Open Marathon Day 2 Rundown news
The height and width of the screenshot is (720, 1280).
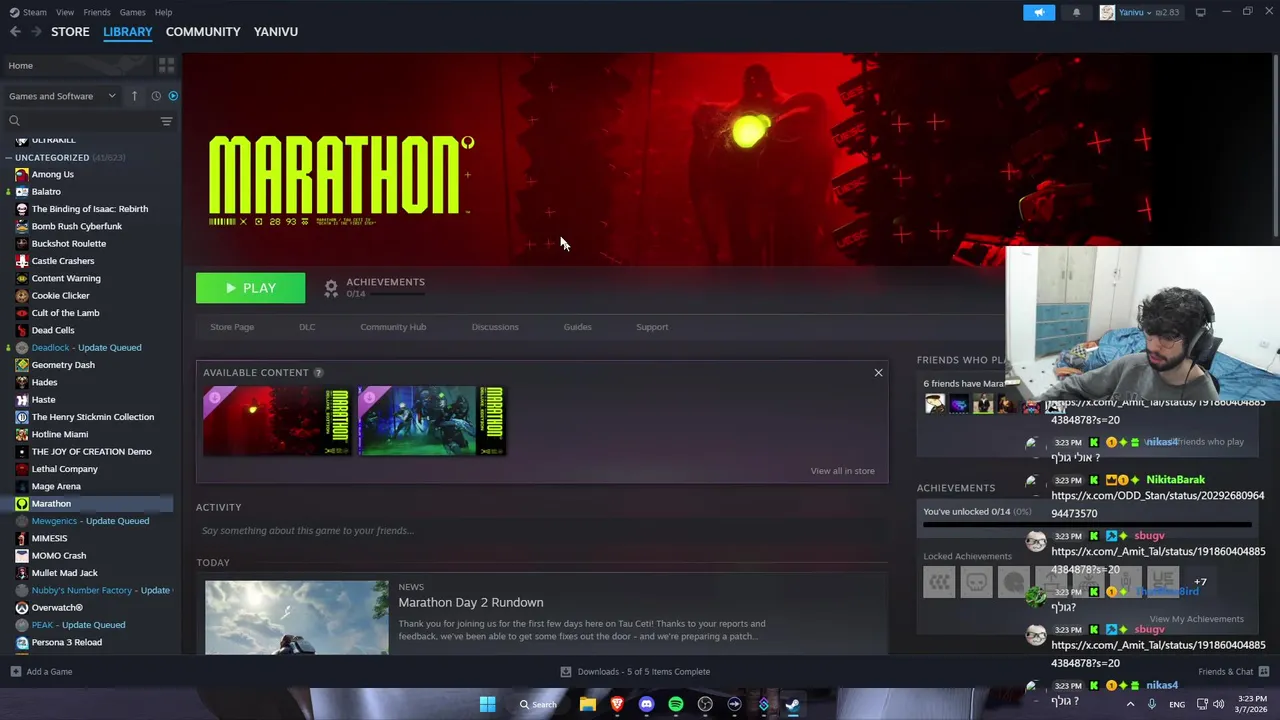click(x=471, y=602)
